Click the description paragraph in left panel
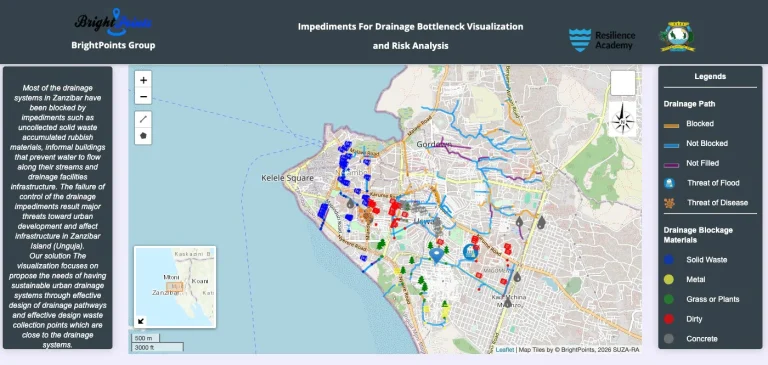Viewport: 768px width, 365px height. pos(58,216)
